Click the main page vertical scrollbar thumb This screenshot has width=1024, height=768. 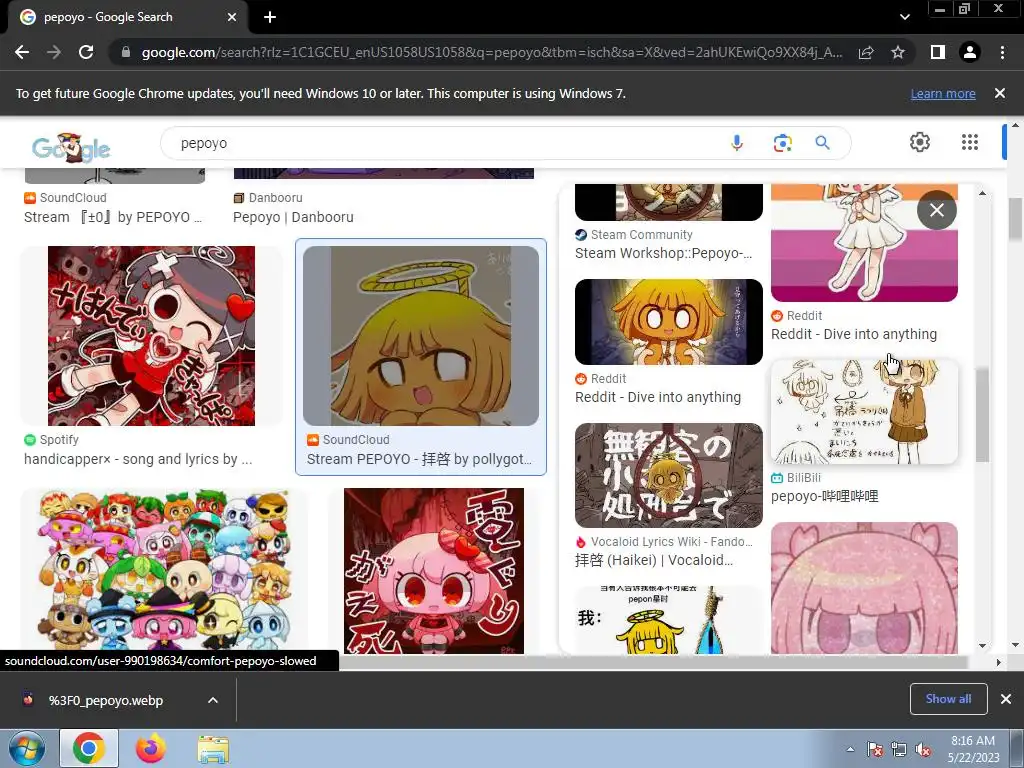pos(1015,219)
